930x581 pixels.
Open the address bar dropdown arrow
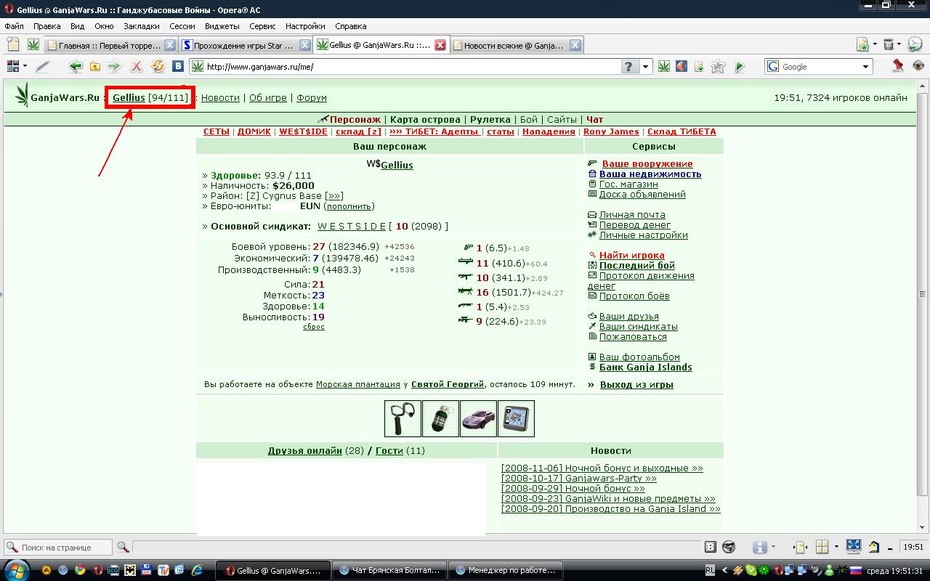(x=646, y=66)
